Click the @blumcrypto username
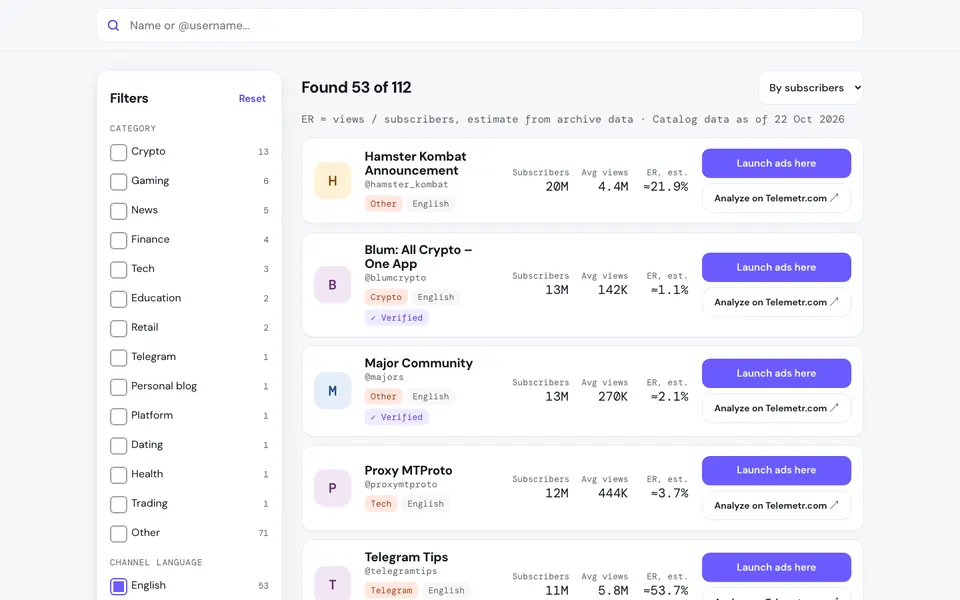This screenshot has height=600, width=960. tap(396, 278)
